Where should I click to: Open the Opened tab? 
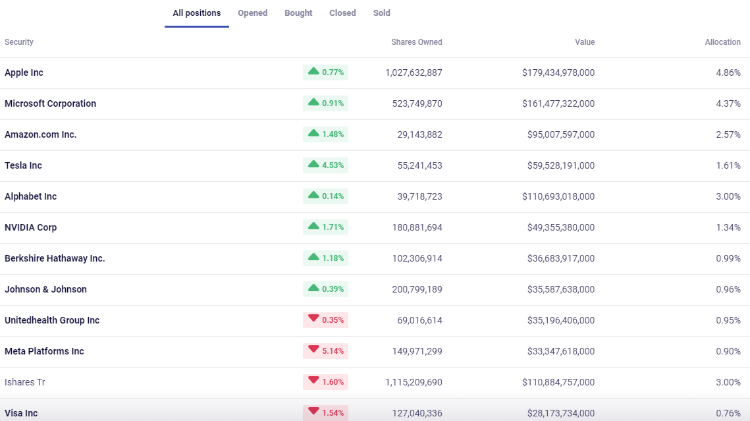pyautogui.click(x=253, y=13)
